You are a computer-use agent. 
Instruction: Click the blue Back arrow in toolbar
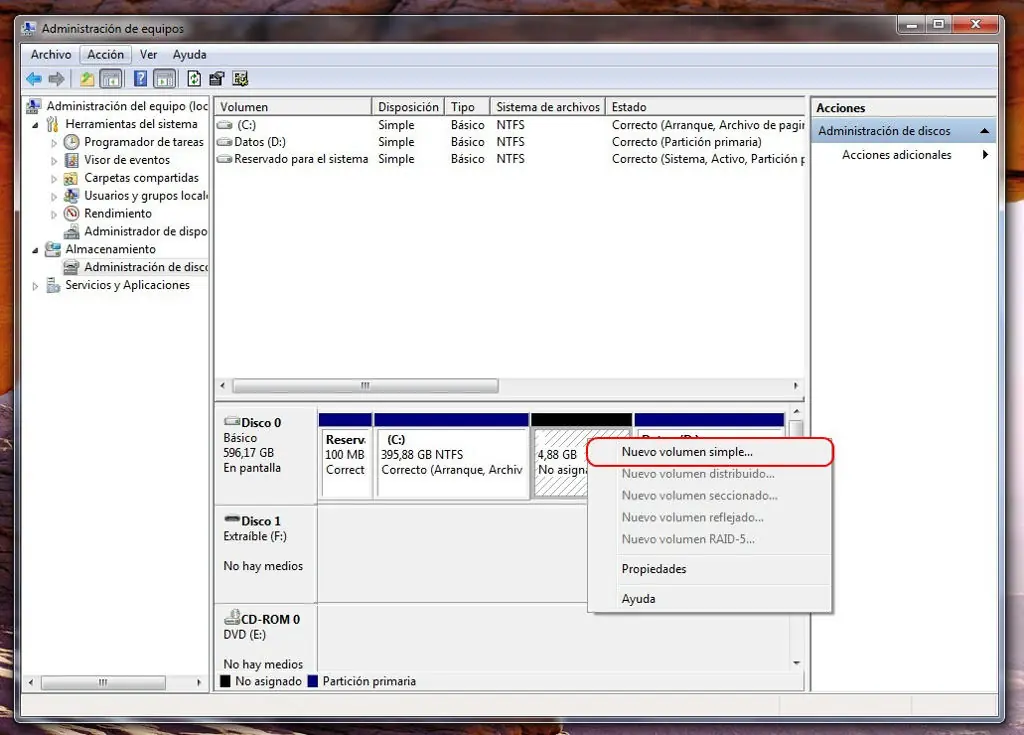pos(34,79)
